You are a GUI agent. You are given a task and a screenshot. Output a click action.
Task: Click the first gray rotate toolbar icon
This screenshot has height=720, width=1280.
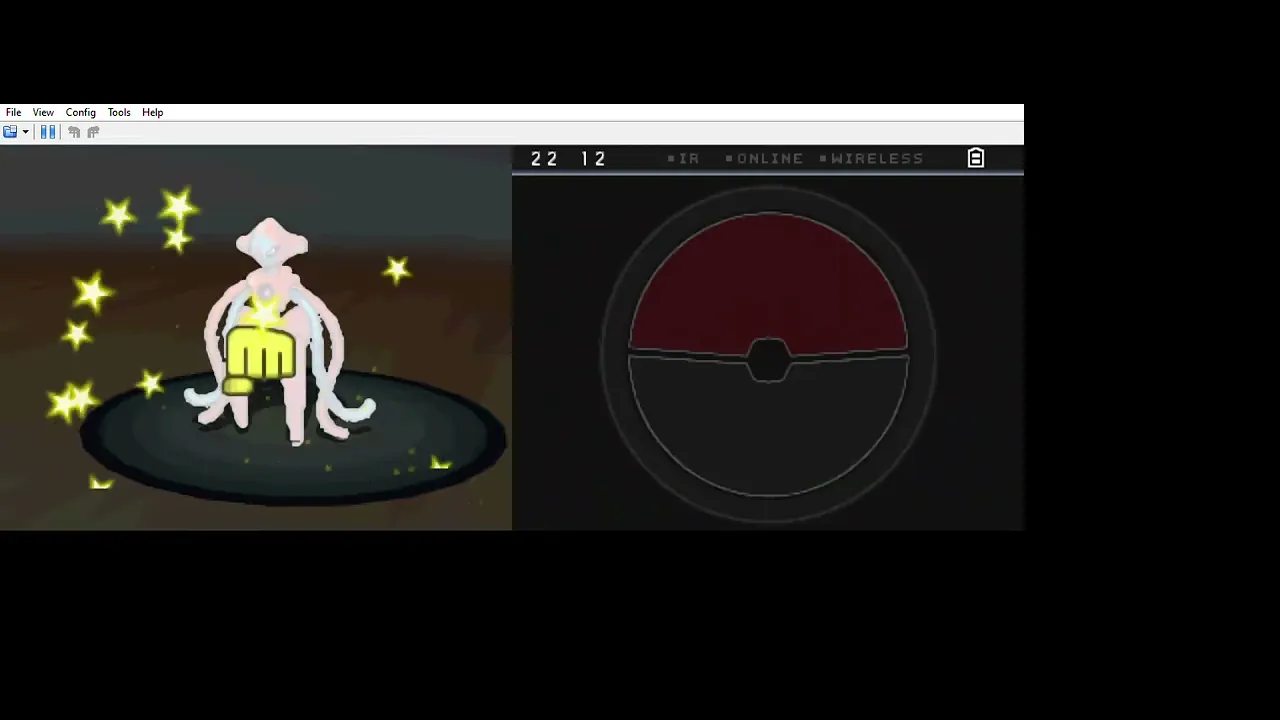[x=74, y=132]
